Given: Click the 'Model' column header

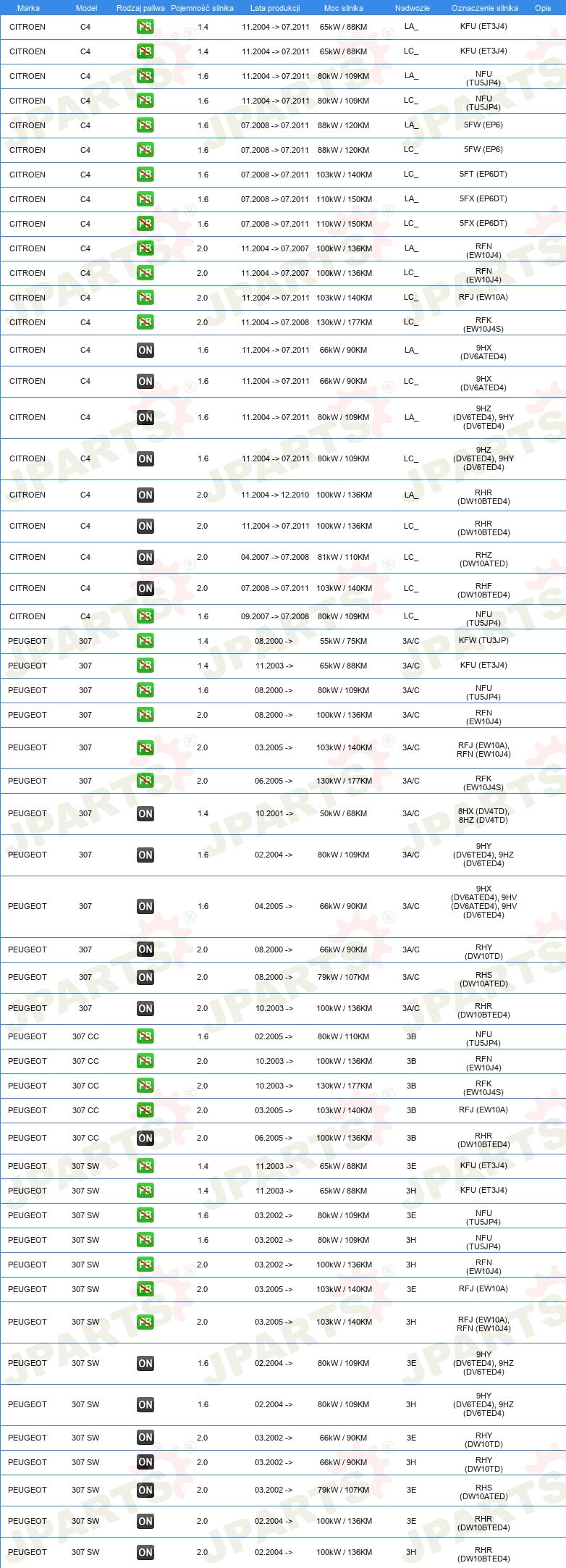Looking at the screenshot, I should coord(86,8).
